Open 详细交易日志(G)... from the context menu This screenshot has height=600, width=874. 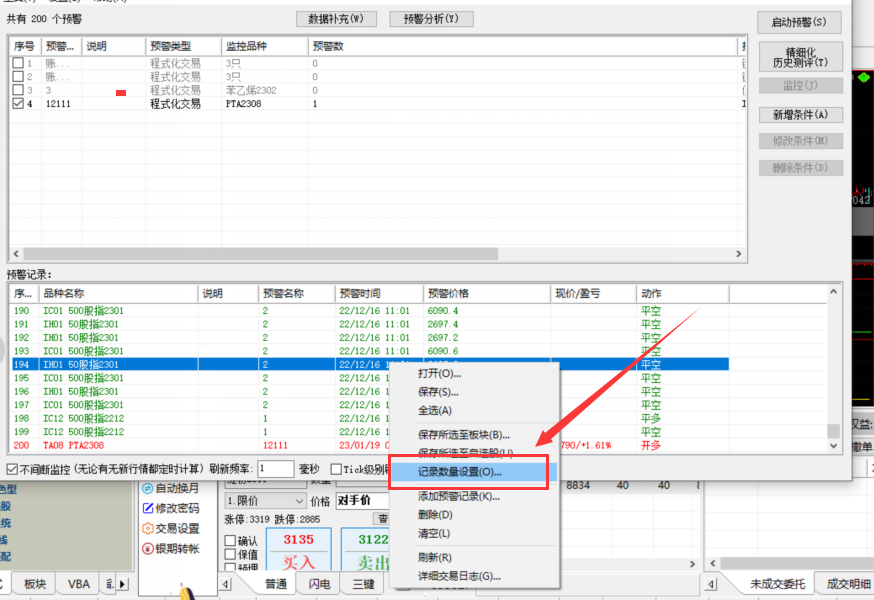coord(459,576)
